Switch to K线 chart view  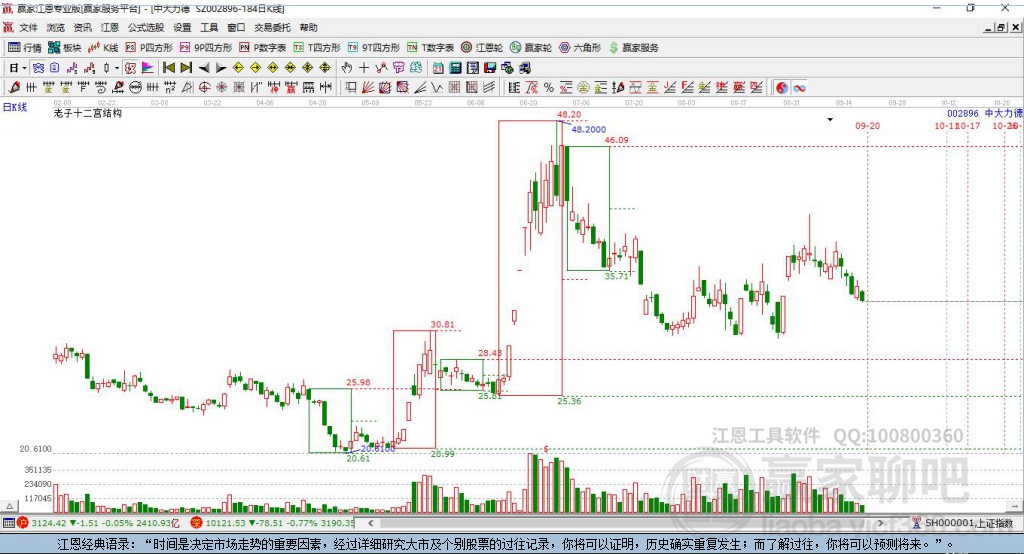103,48
